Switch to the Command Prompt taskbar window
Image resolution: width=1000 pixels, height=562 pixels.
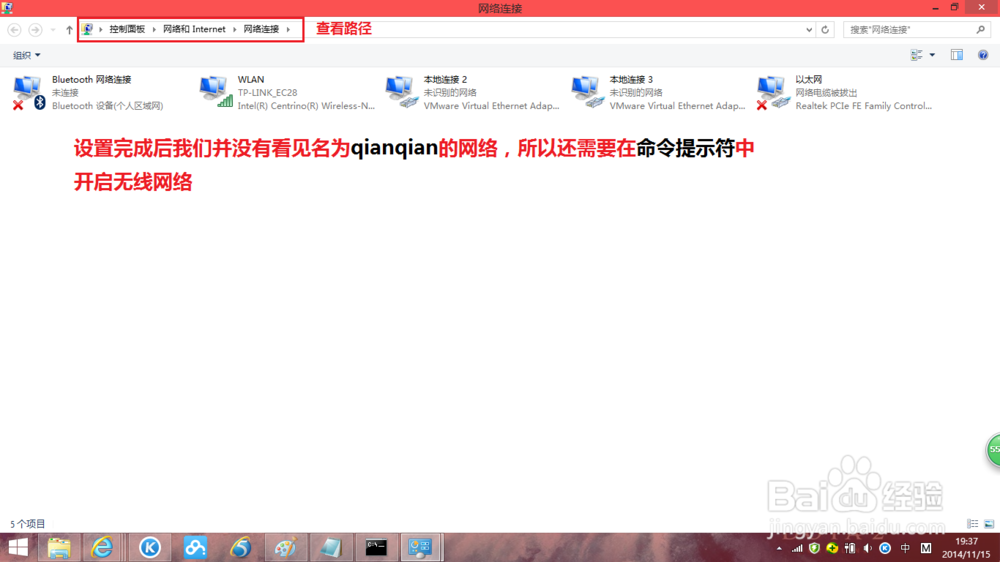376,547
